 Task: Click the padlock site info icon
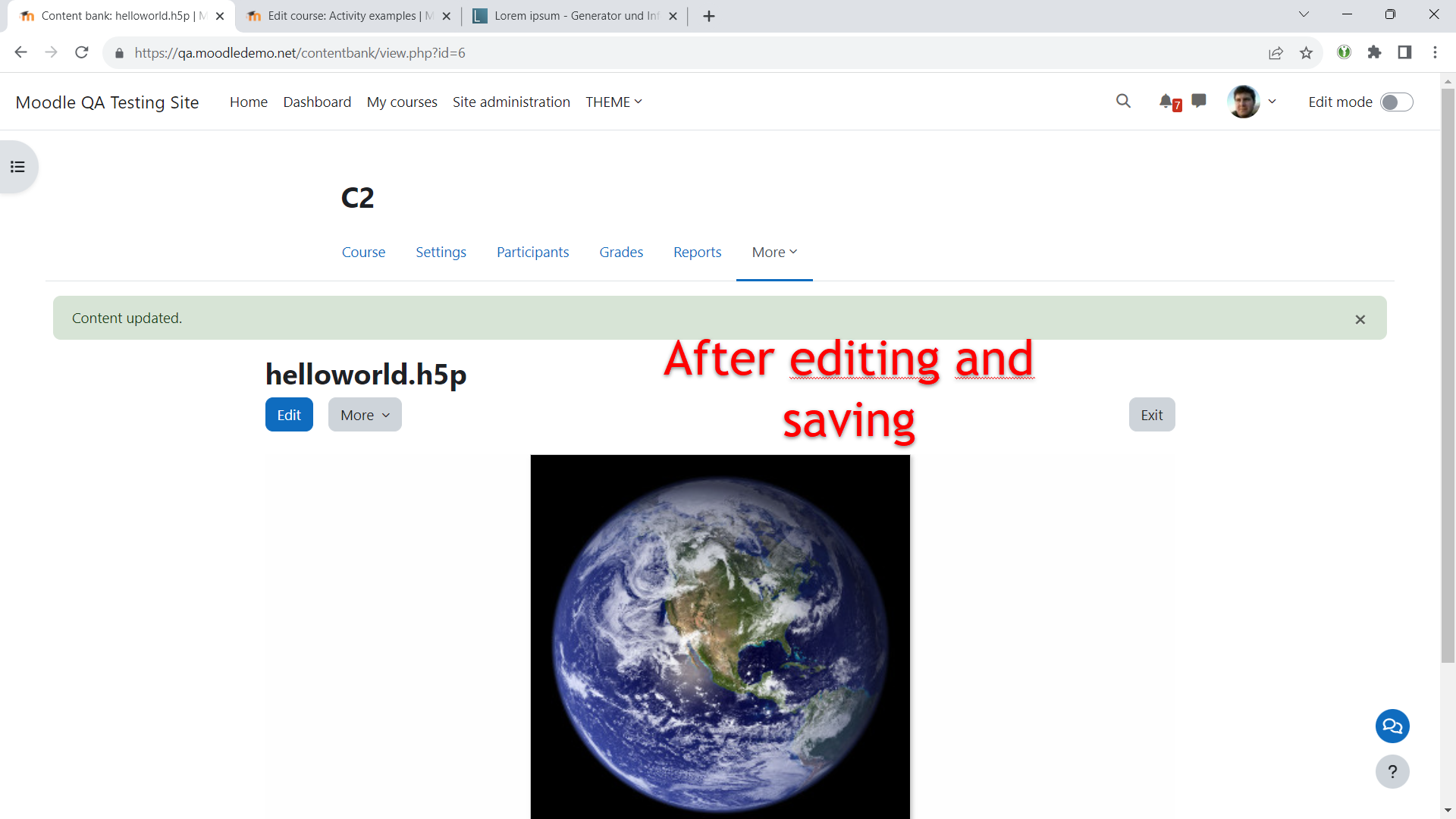coord(119,53)
